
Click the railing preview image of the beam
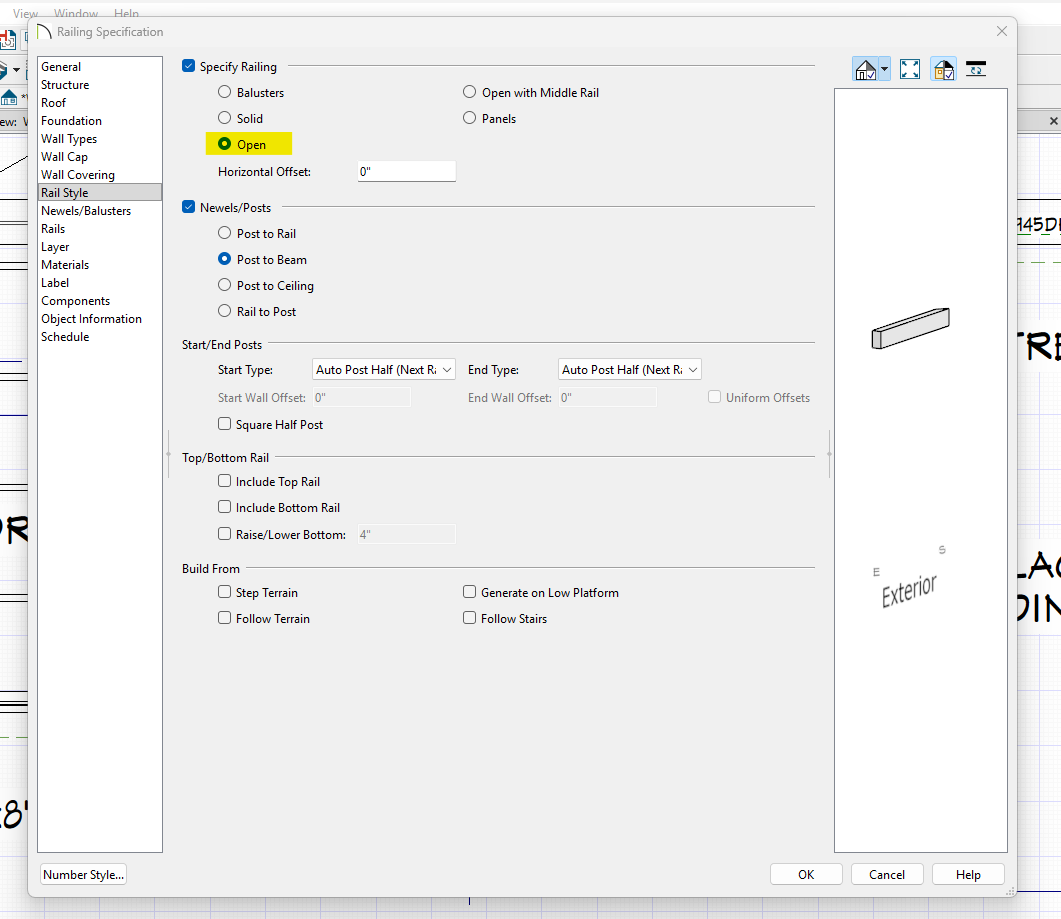pos(910,329)
